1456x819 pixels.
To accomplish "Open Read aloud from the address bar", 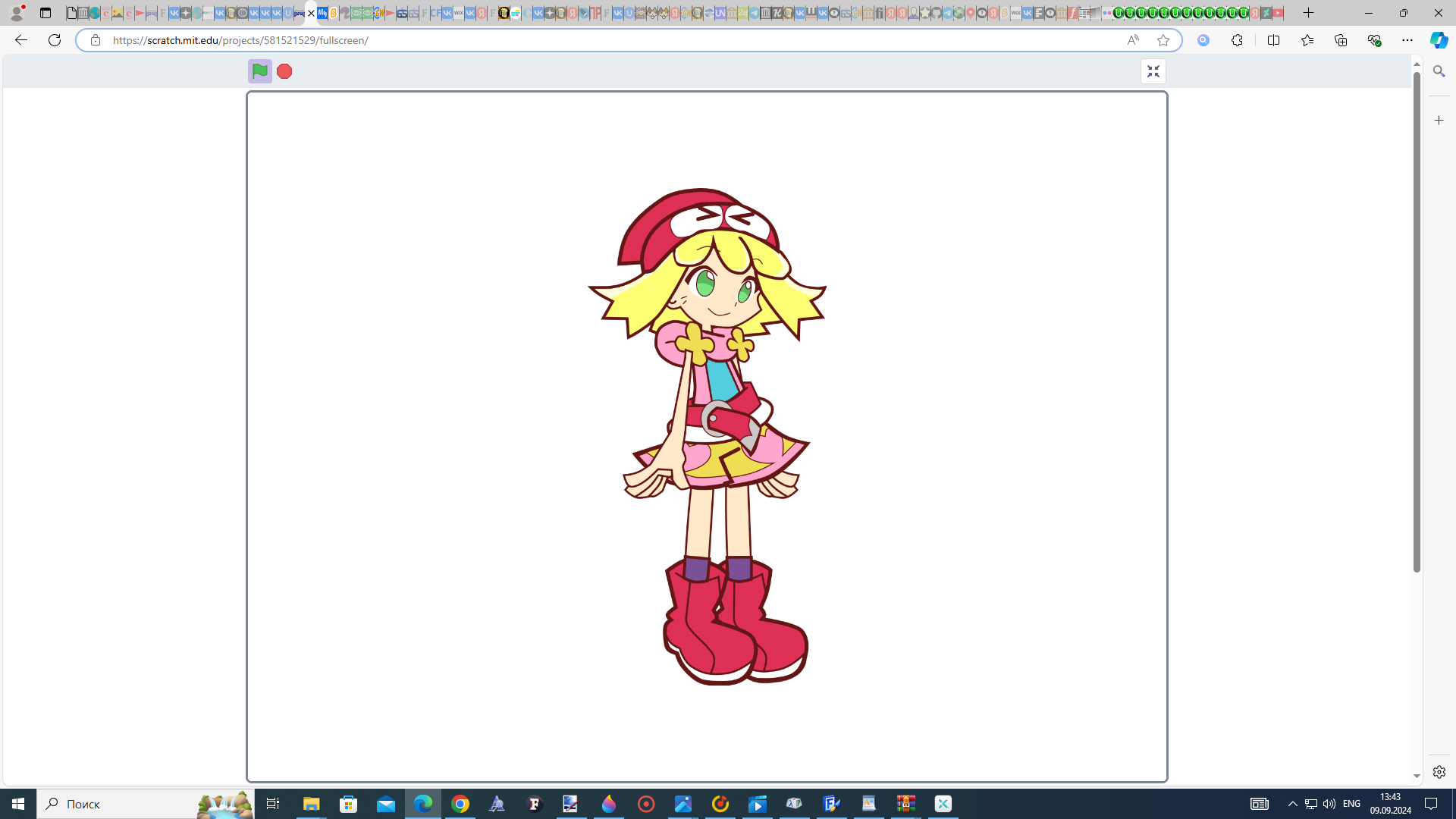I will point(1132,40).
